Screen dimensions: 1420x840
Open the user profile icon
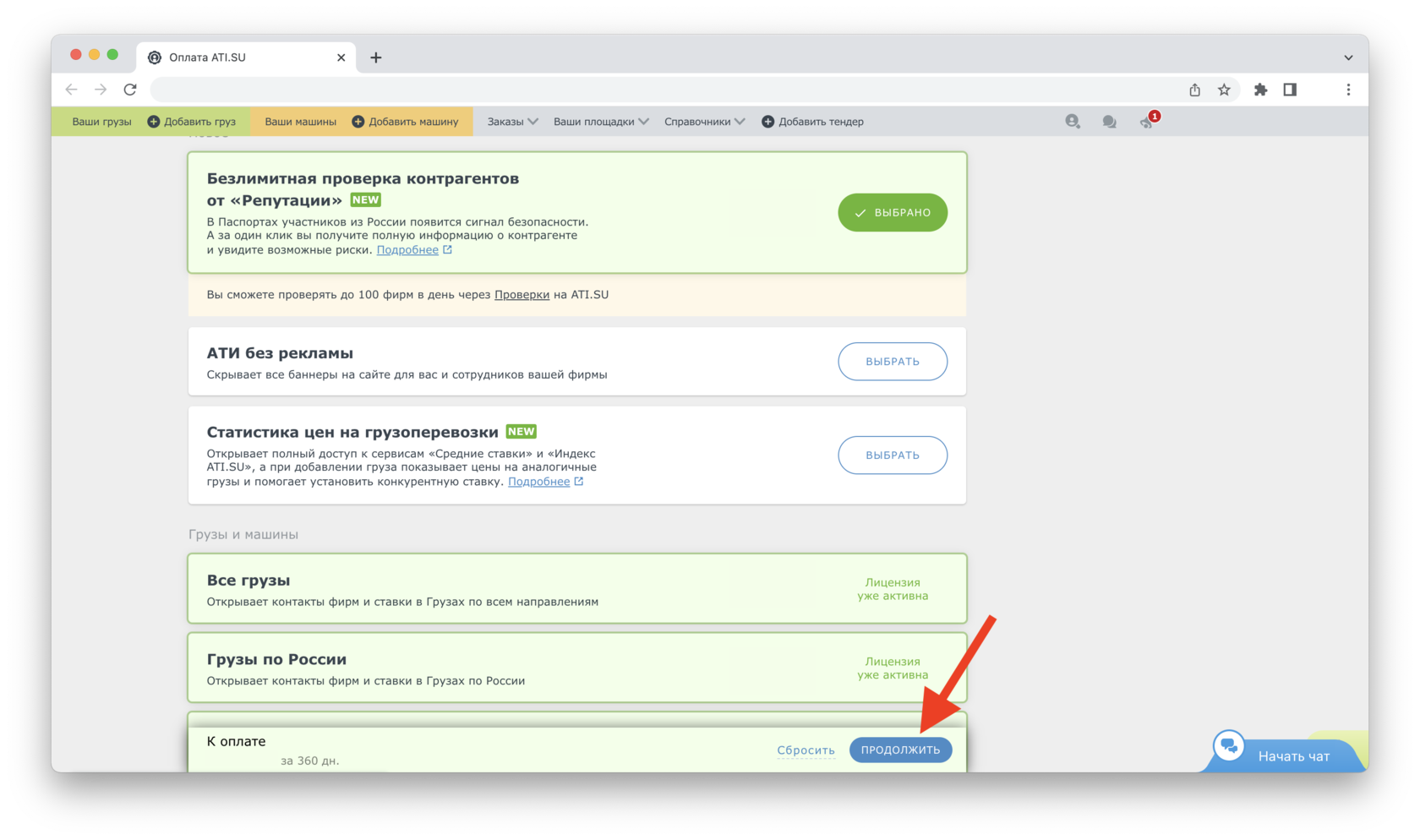coord(1073,122)
